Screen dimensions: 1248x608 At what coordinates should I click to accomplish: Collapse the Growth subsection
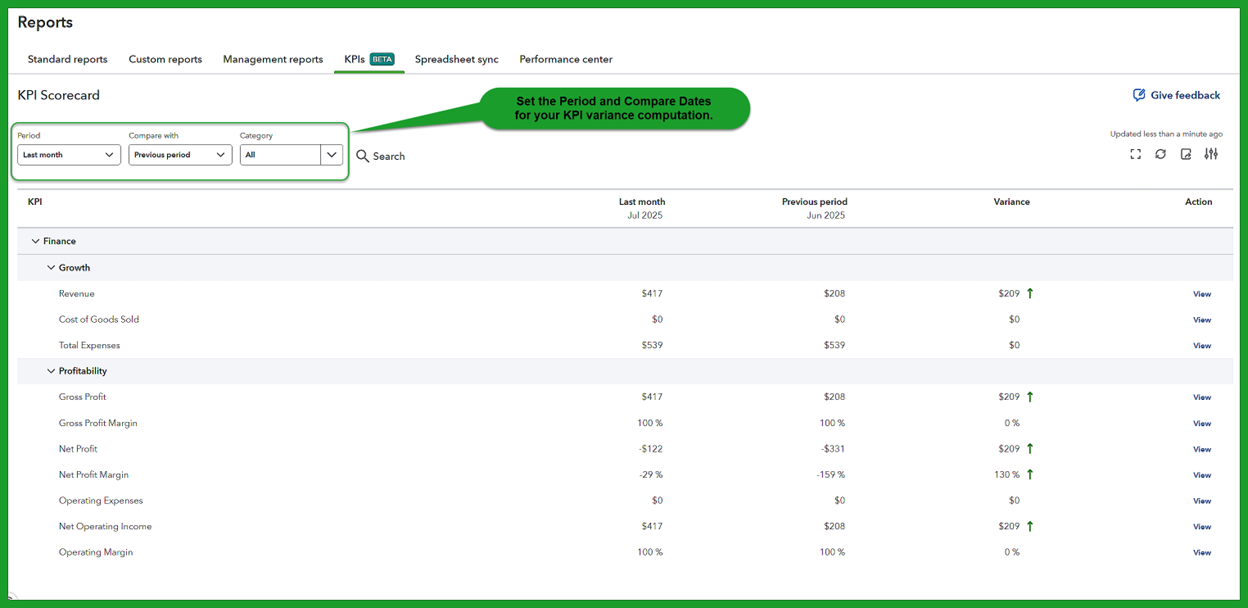(51, 267)
